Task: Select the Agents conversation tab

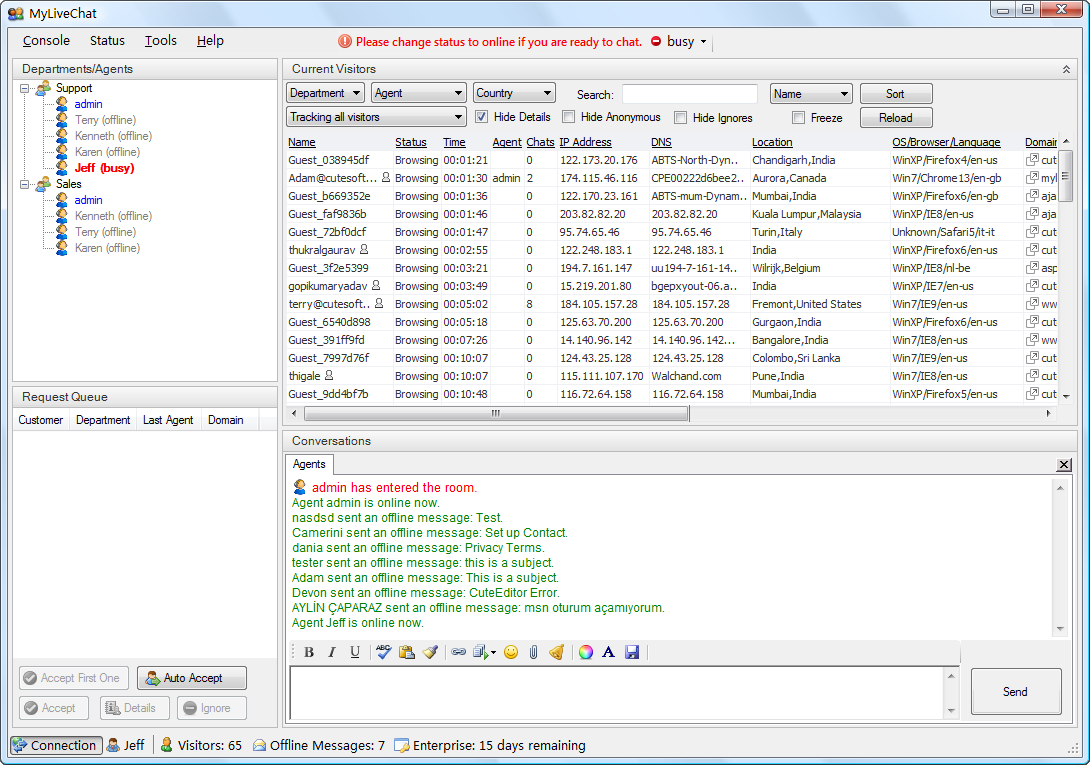Action: 309,464
